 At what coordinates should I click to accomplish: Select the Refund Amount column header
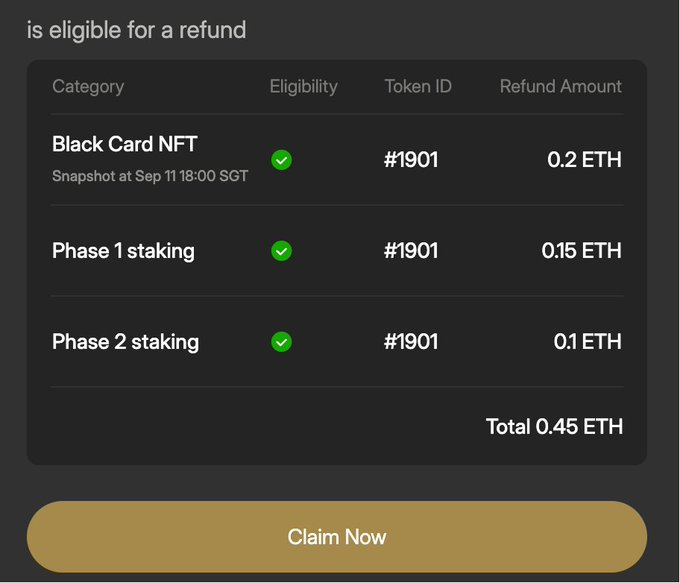(561, 86)
